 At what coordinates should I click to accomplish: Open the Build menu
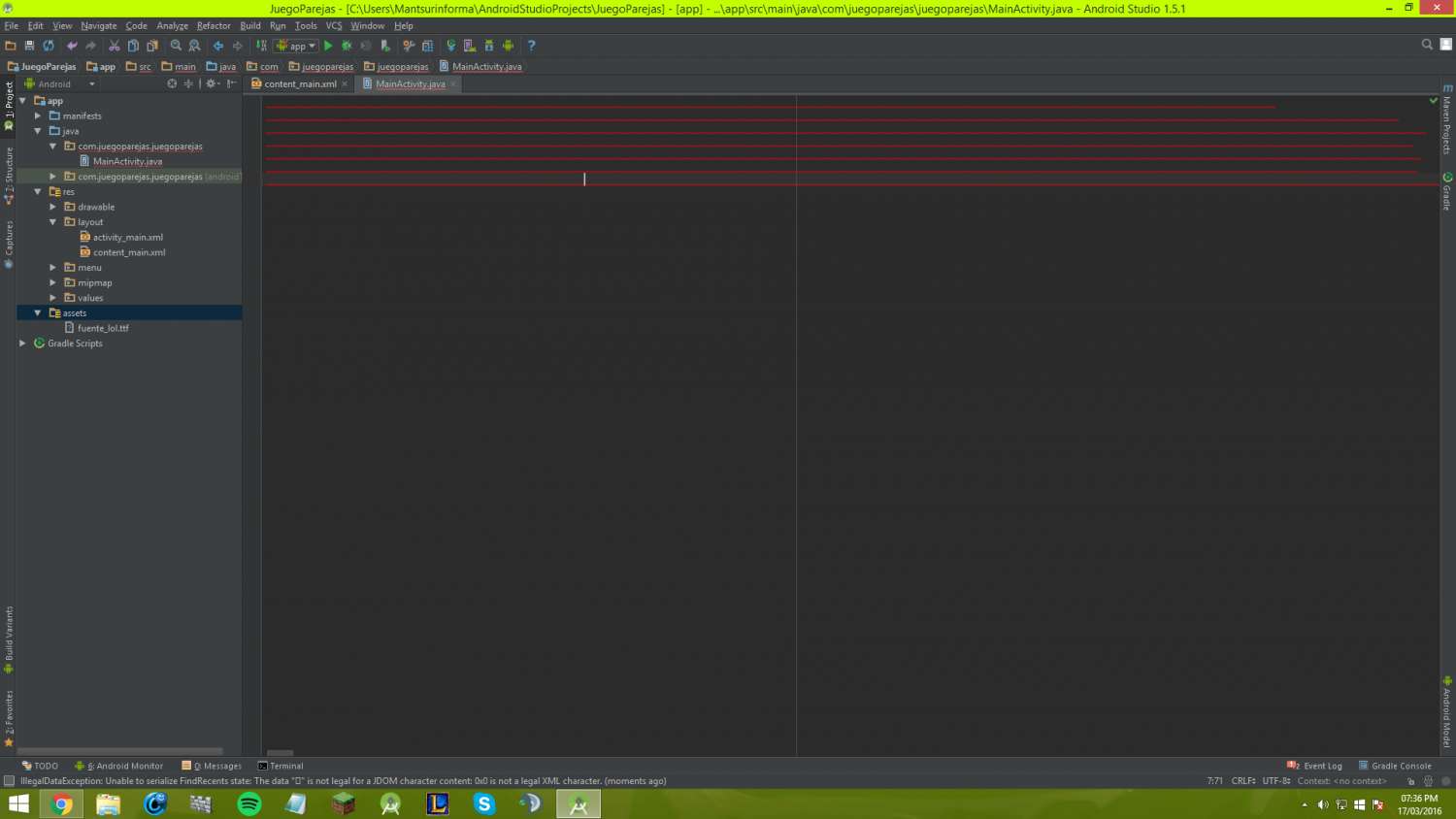click(250, 26)
